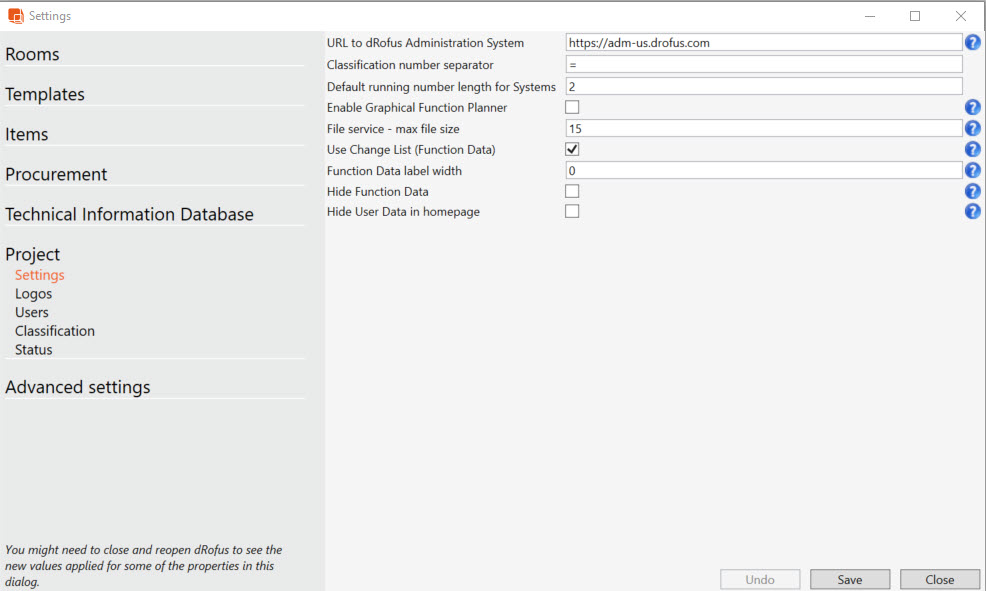
Task: Select Logos under Project
Action: [x=33, y=294]
